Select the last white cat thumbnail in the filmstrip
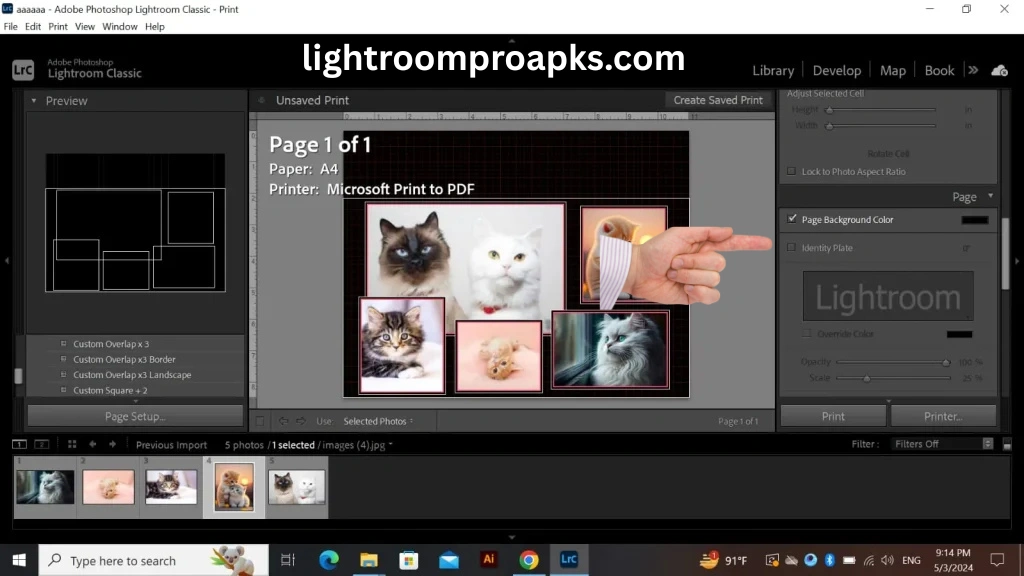 point(296,487)
